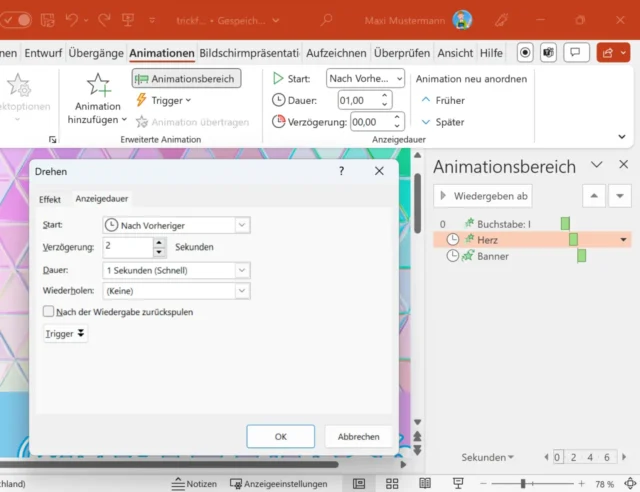Click the comments speech bubble icon

[x=576, y=53]
